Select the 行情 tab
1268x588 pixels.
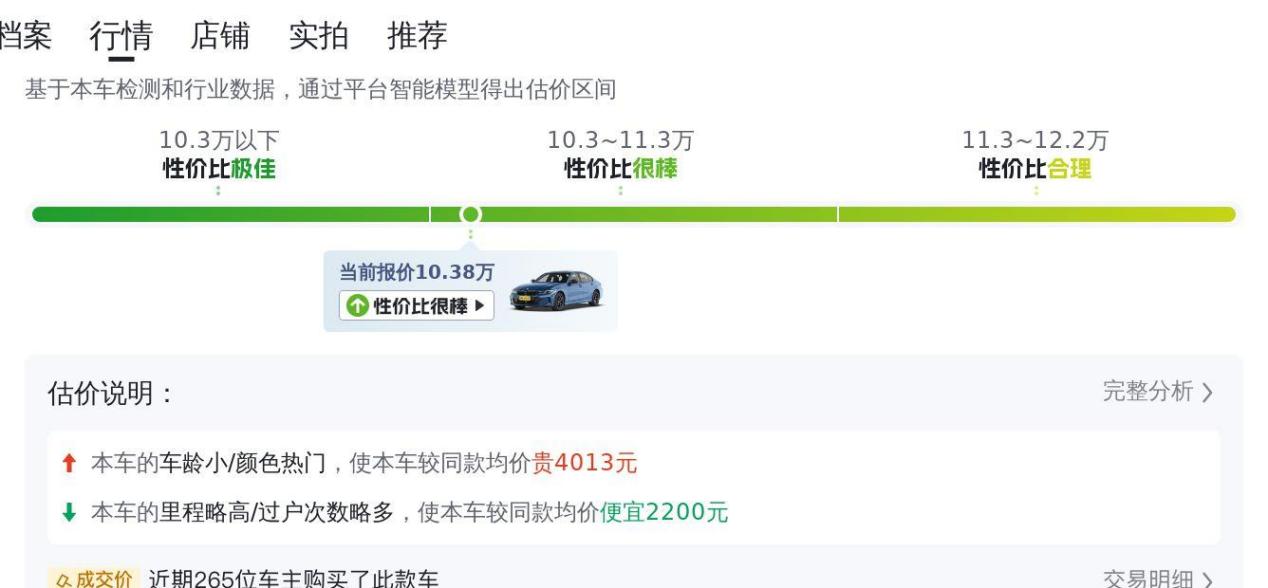121,36
